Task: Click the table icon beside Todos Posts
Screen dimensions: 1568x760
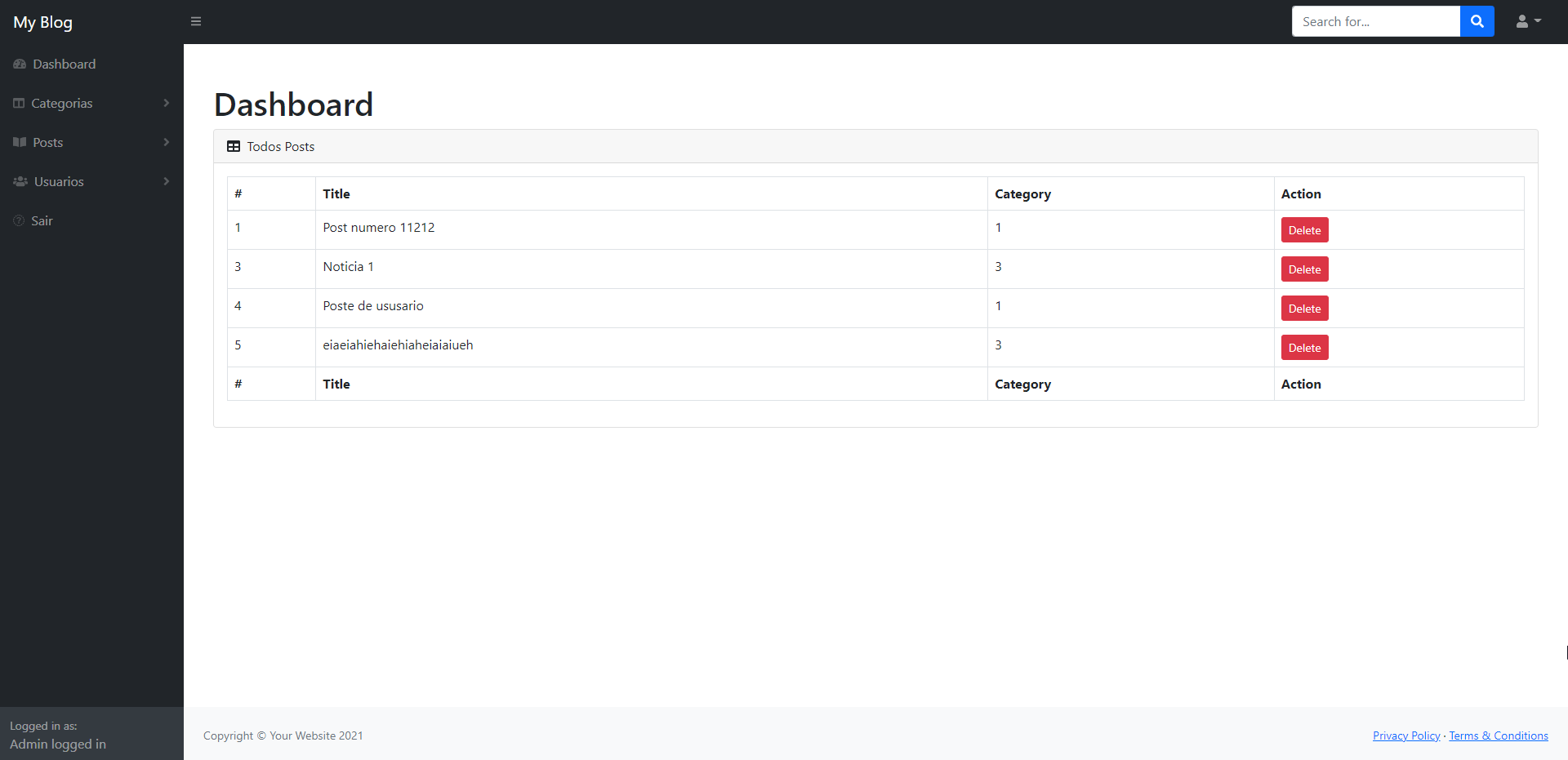Action: tap(234, 146)
